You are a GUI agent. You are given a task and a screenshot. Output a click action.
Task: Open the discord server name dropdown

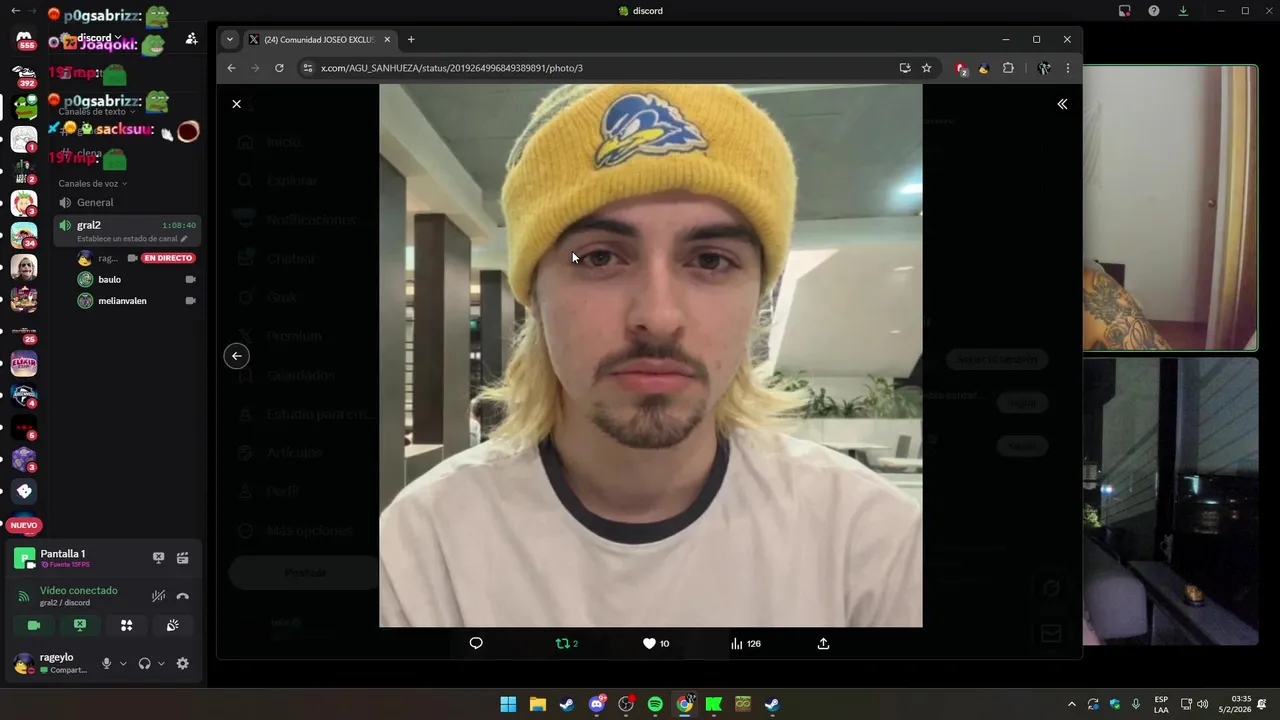100,38
